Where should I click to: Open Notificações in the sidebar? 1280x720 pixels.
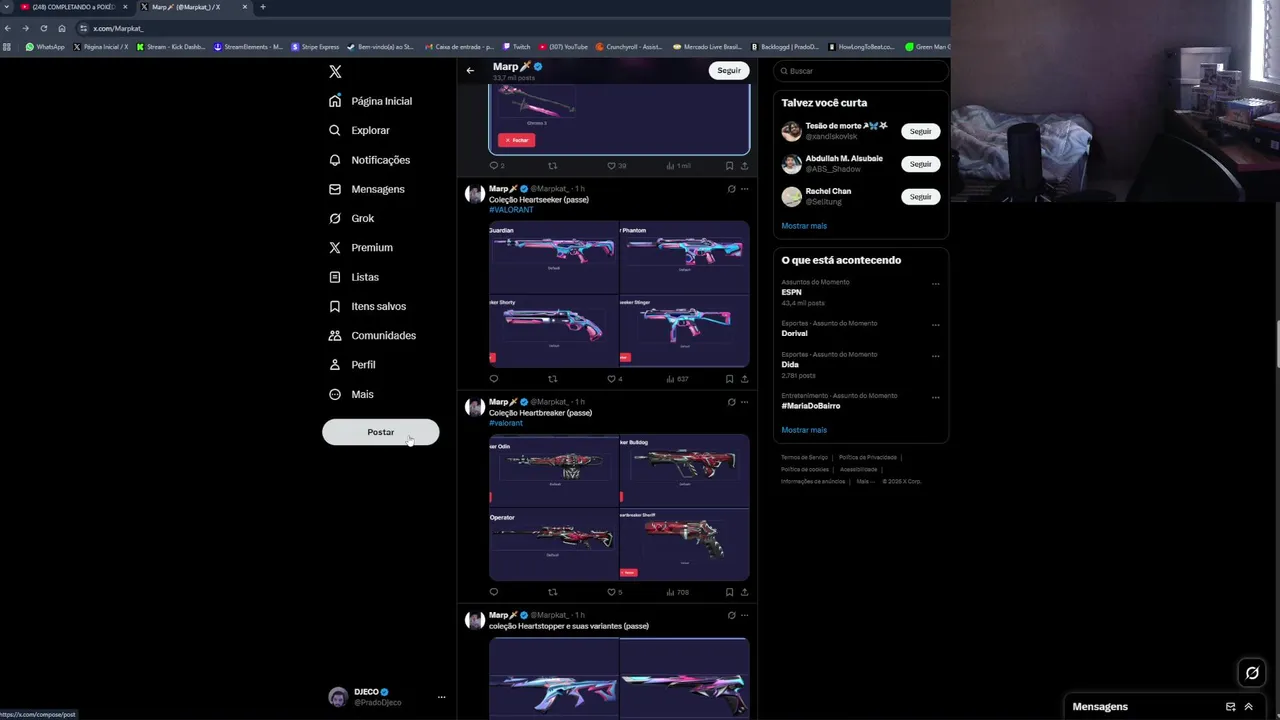coord(369,160)
